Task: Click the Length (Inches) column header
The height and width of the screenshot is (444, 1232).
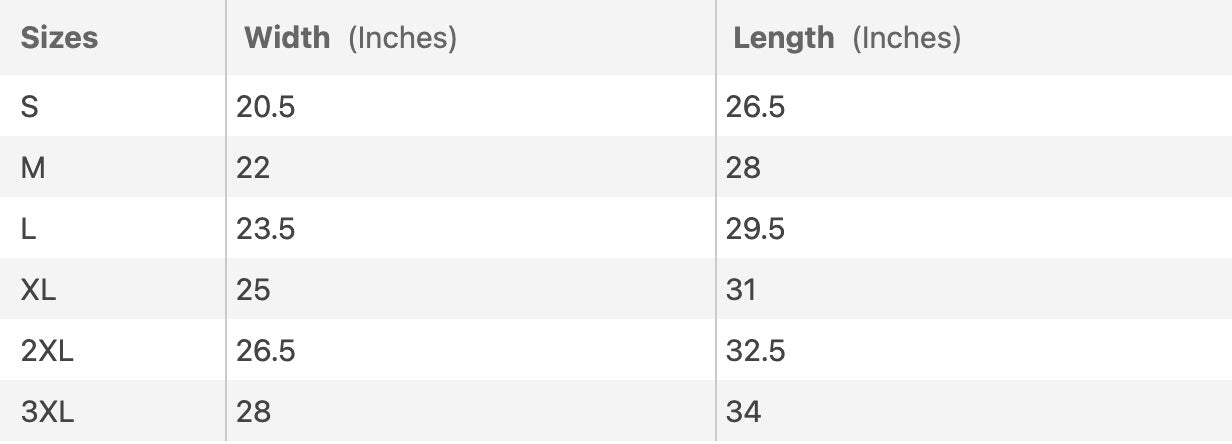Action: coord(847,38)
